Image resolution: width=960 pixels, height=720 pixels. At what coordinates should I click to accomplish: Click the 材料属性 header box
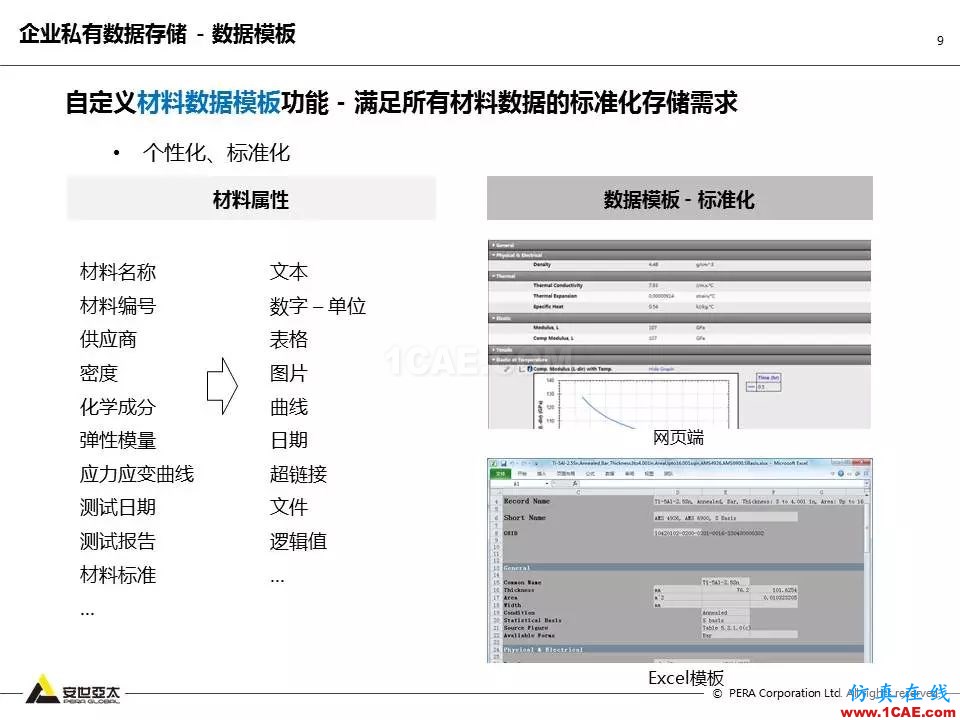(251, 198)
